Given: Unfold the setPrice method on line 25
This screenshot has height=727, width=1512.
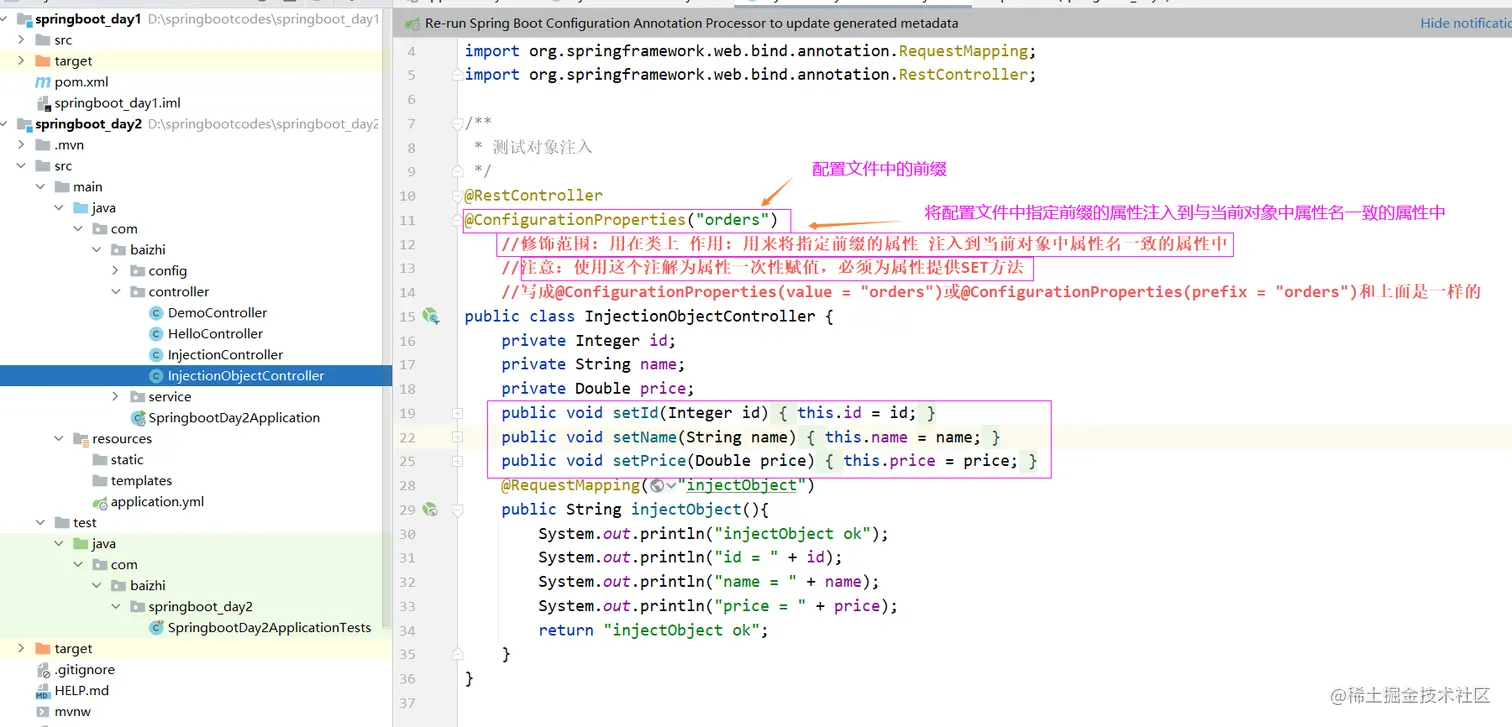Looking at the screenshot, I should click(457, 461).
